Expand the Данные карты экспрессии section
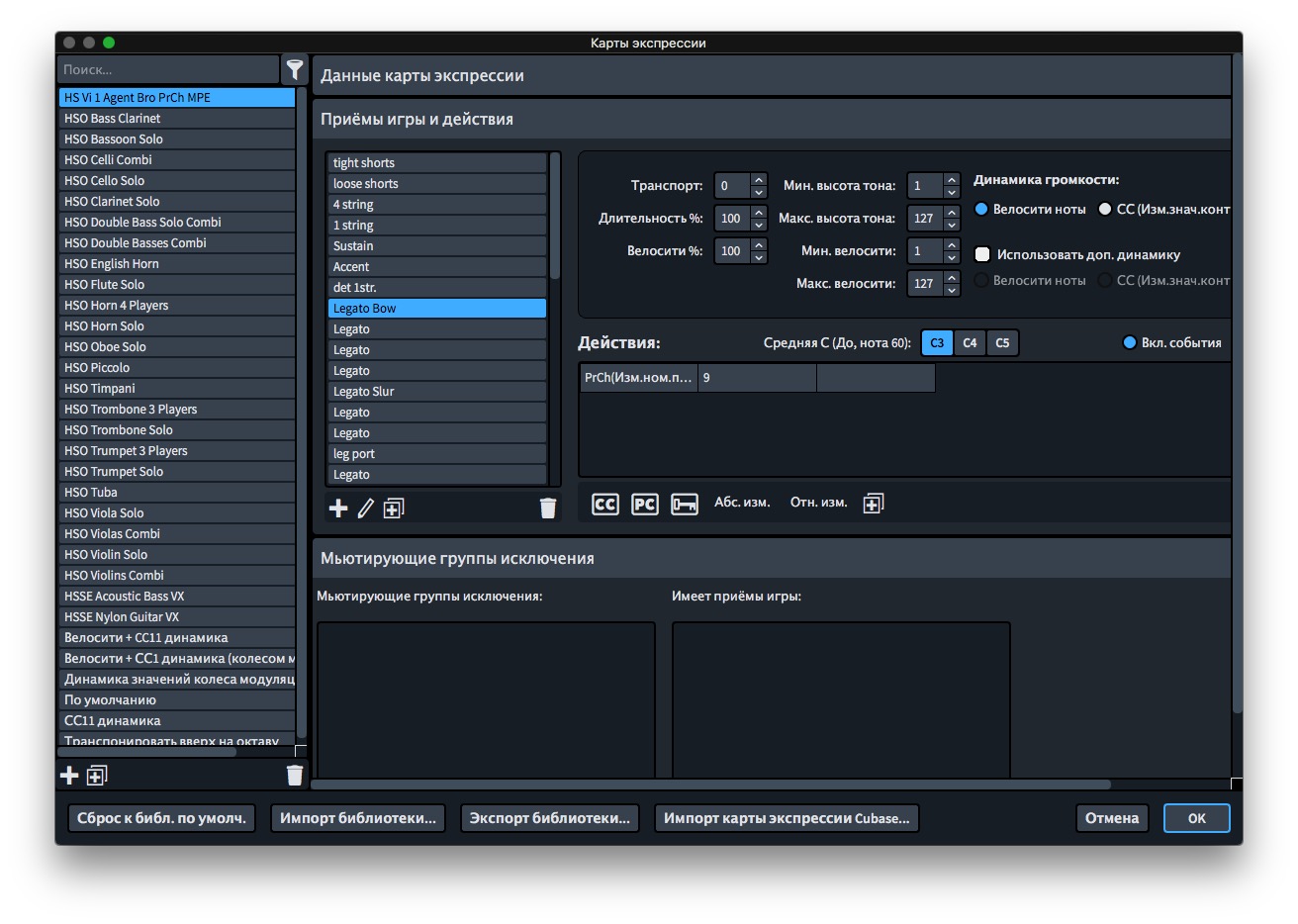Screen dimensions: 1298x924 click(772, 75)
